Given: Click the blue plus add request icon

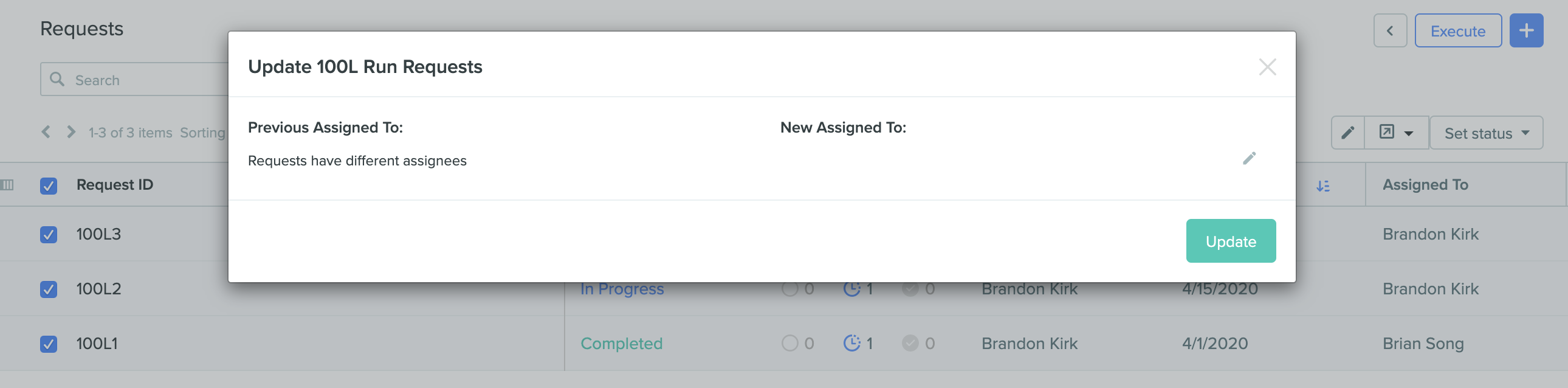Looking at the screenshot, I should [x=1526, y=30].
